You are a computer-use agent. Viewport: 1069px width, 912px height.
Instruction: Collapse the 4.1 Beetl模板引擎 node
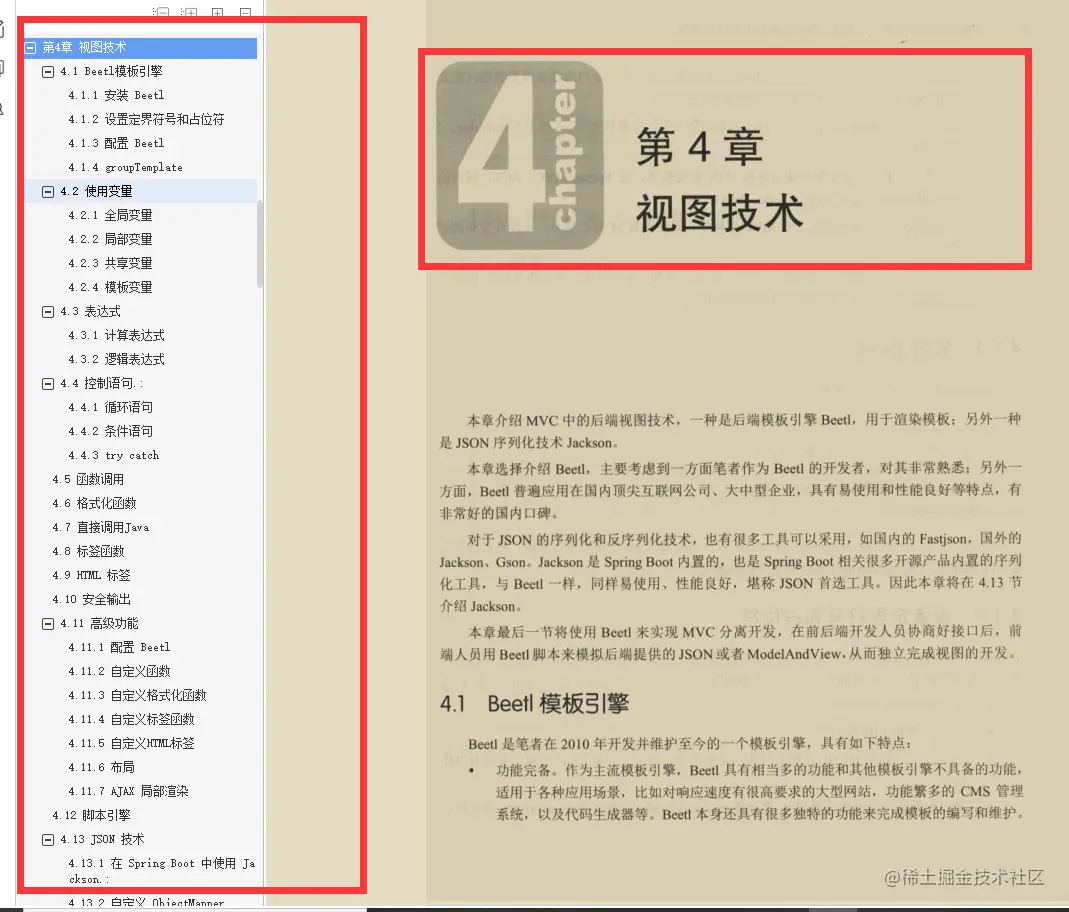tap(47, 71)
